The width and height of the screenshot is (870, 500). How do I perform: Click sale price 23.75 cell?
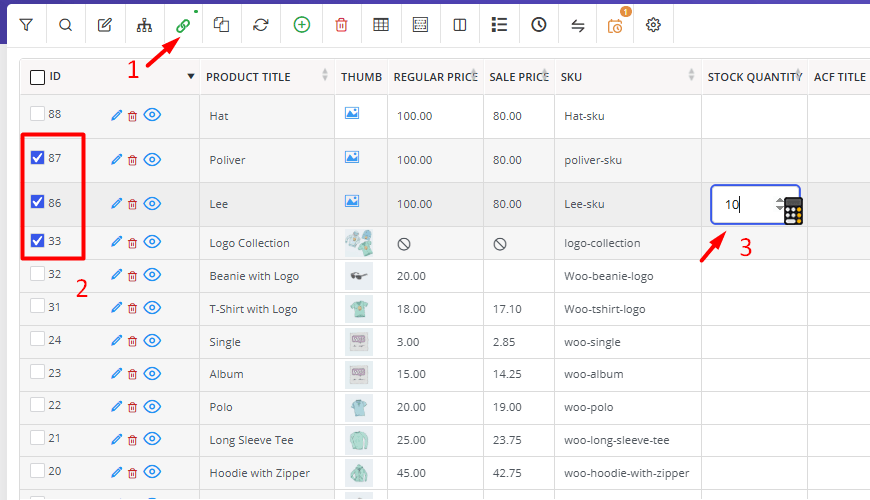click(x=519, y=441)
